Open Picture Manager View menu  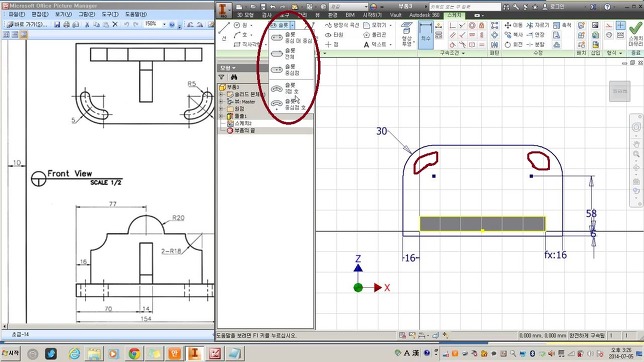(x=63, y=14)
